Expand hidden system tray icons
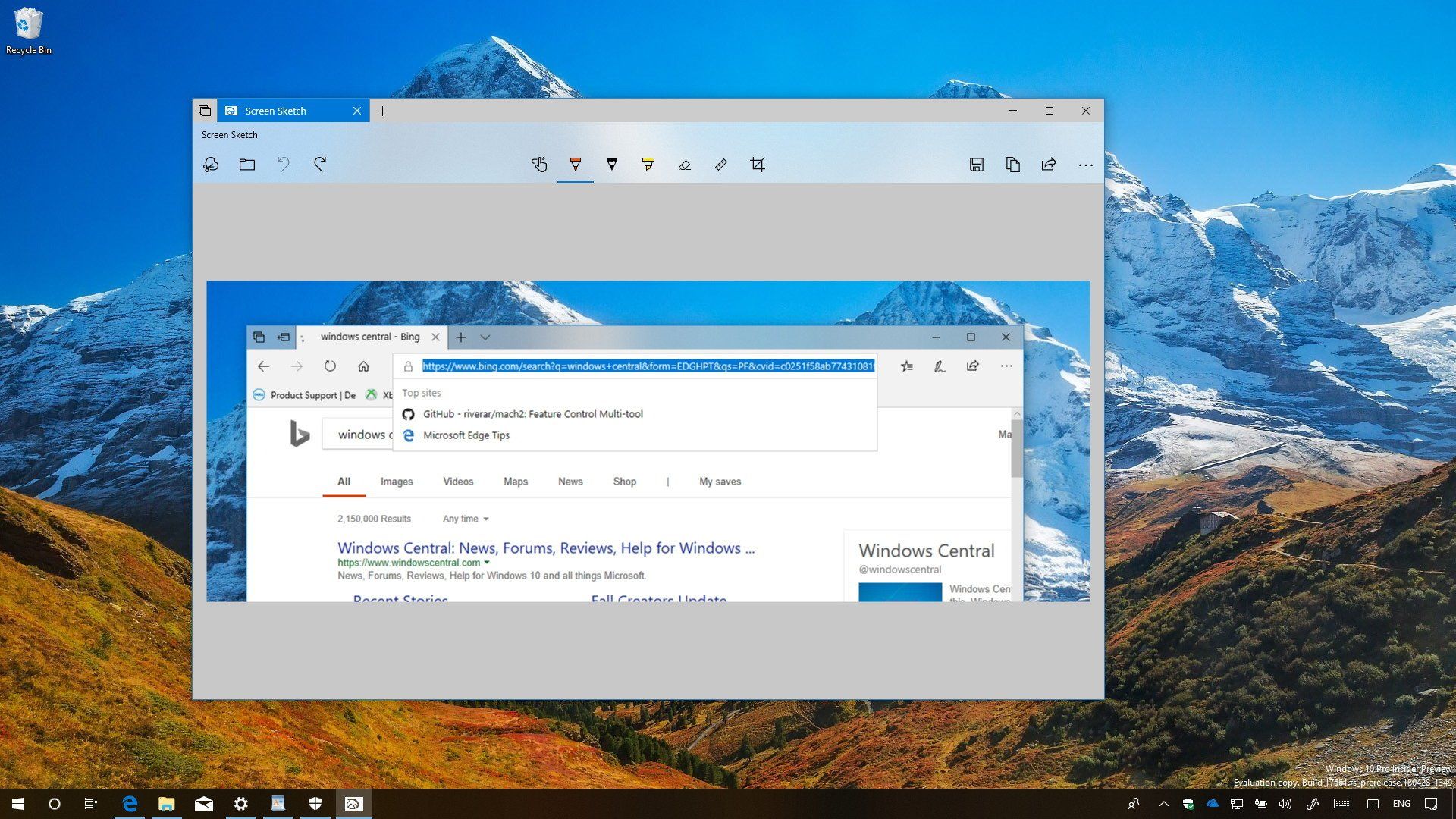Image resolution: width=1456 pixels, height=819 pixels. click(x=1164, y=804)
